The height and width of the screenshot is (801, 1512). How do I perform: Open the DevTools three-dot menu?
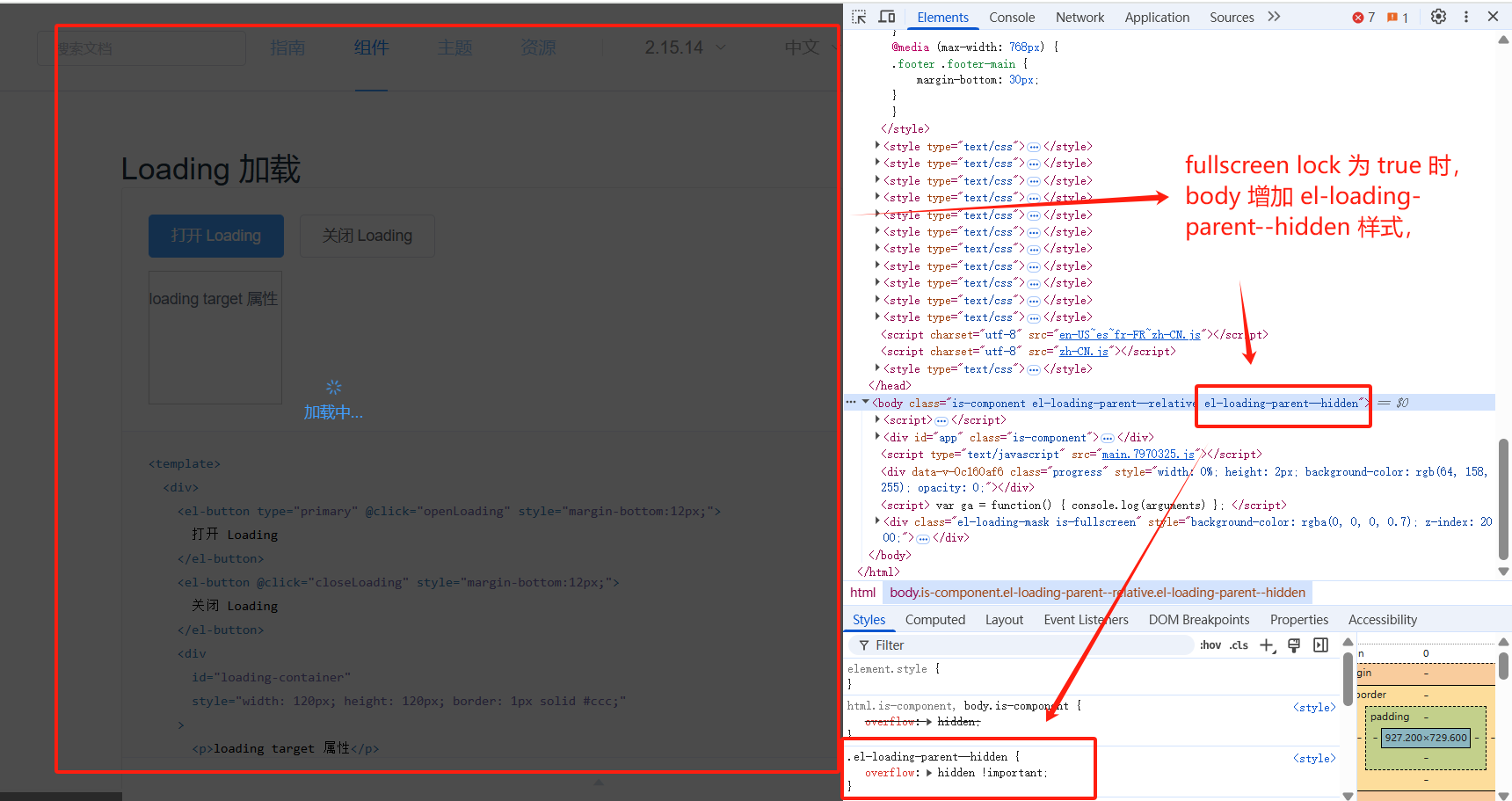[x=1465, y=17]
